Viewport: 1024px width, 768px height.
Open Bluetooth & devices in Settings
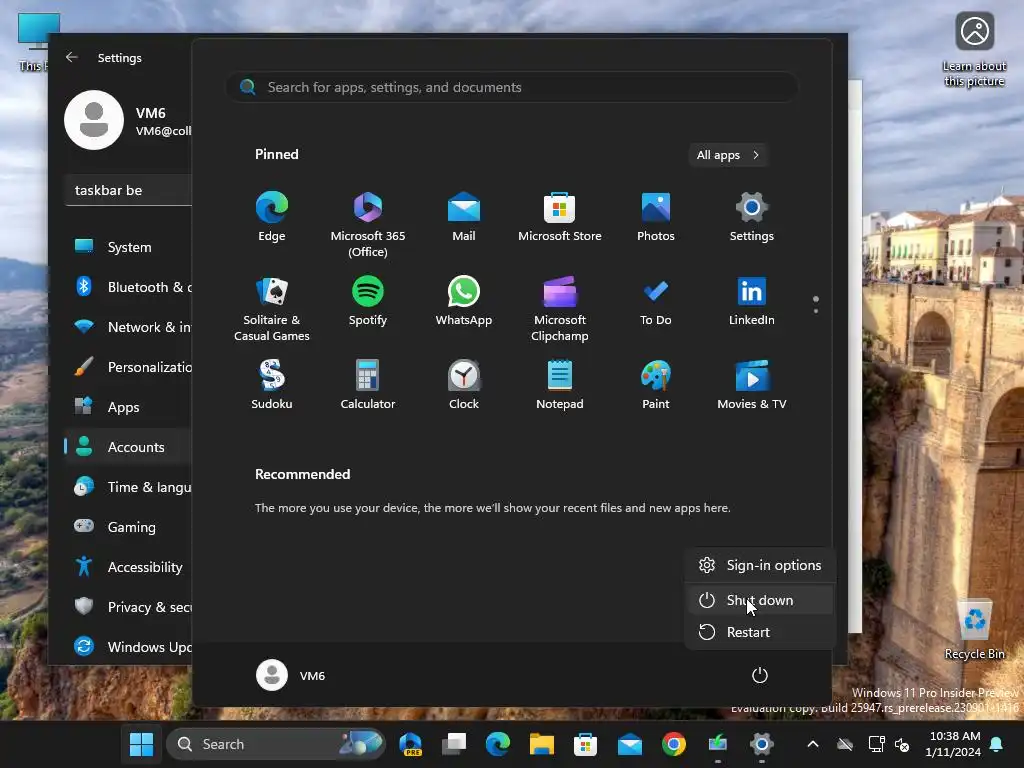coord(129,287)
